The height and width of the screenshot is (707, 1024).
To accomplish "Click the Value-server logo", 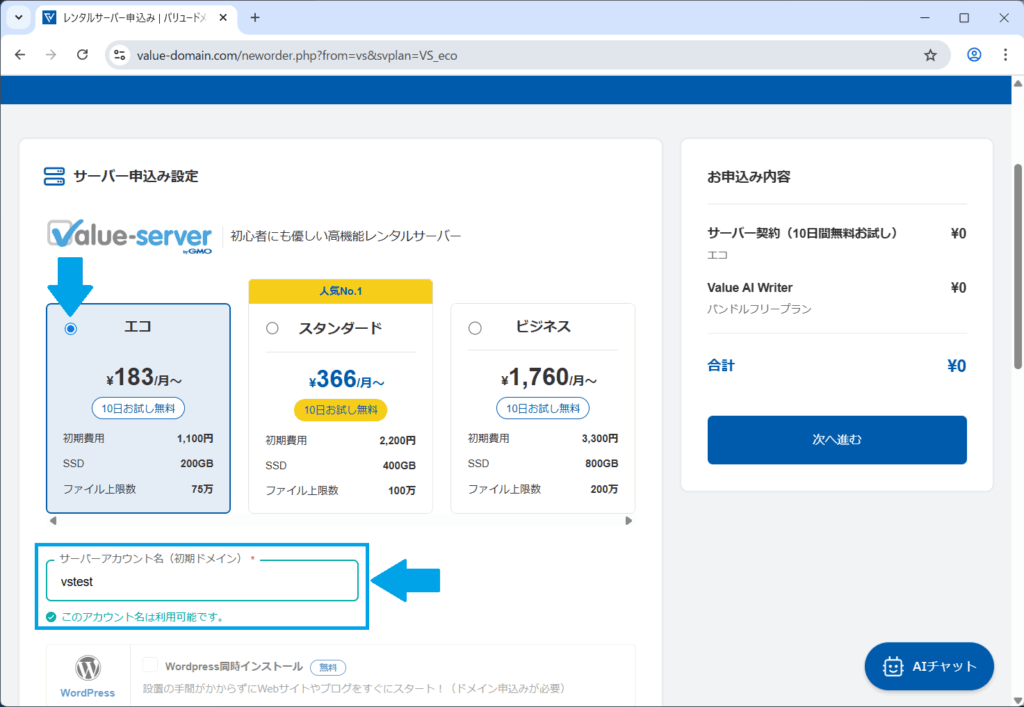I will tap(130, 236).
